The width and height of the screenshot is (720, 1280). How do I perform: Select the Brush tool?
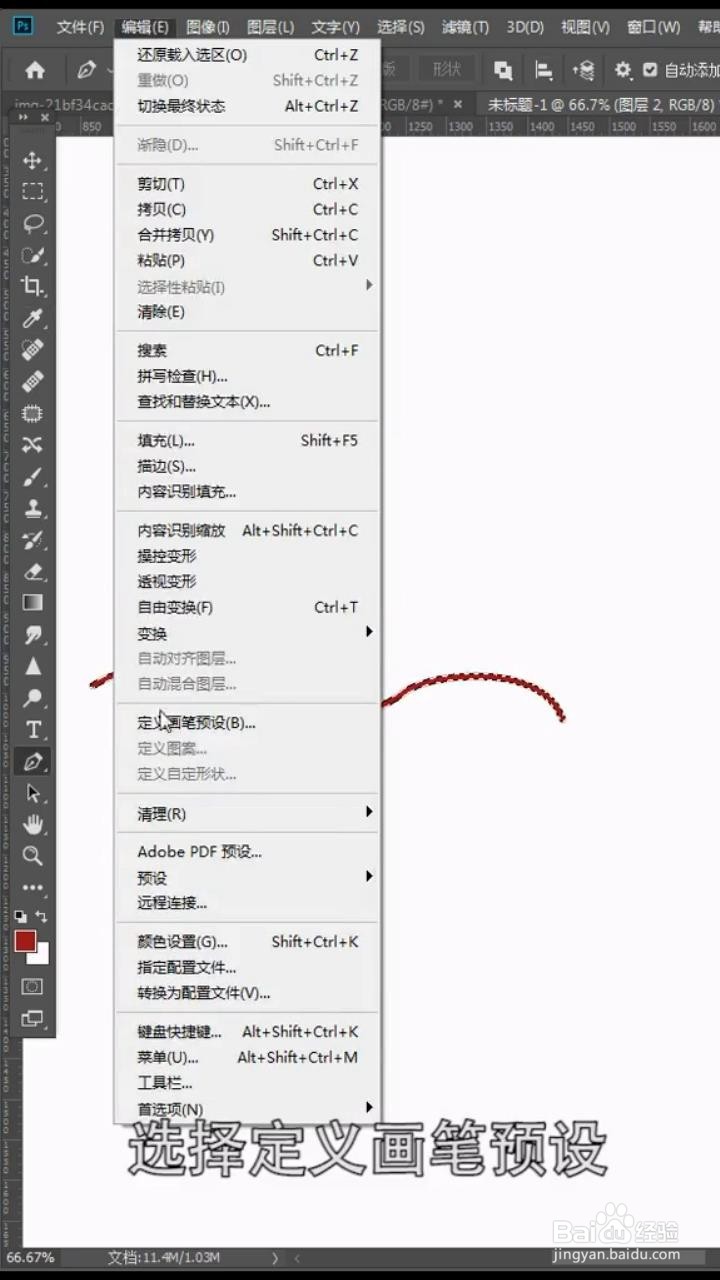(33, 476)
